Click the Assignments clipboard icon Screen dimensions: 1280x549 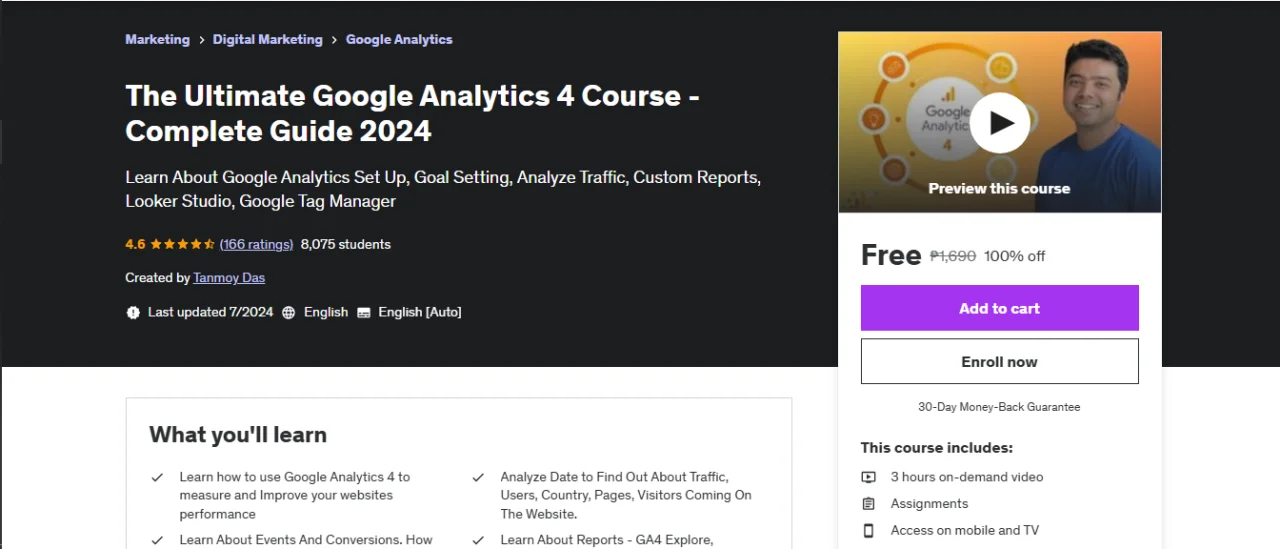click(869, 504)
